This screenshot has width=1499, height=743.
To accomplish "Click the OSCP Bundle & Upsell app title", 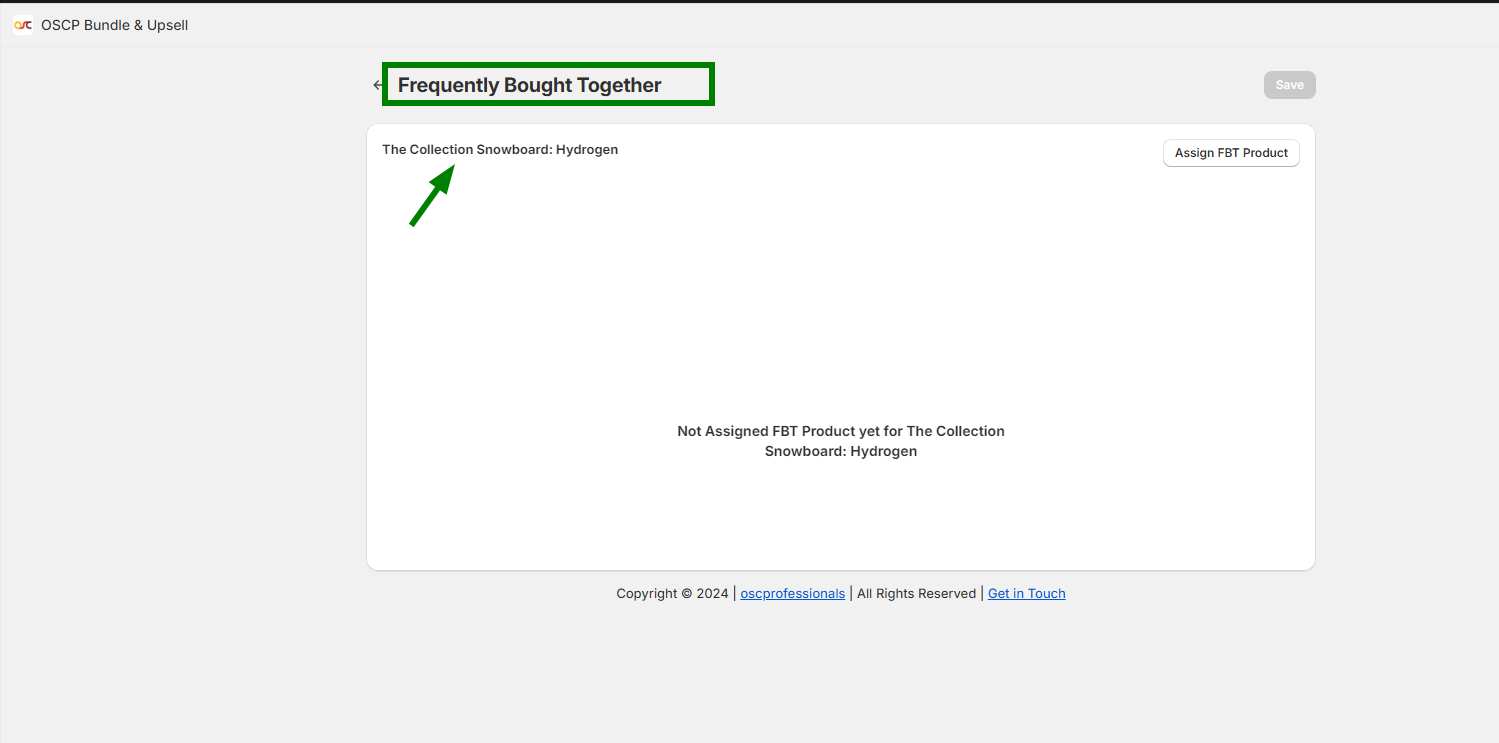I will click(114, 25).
